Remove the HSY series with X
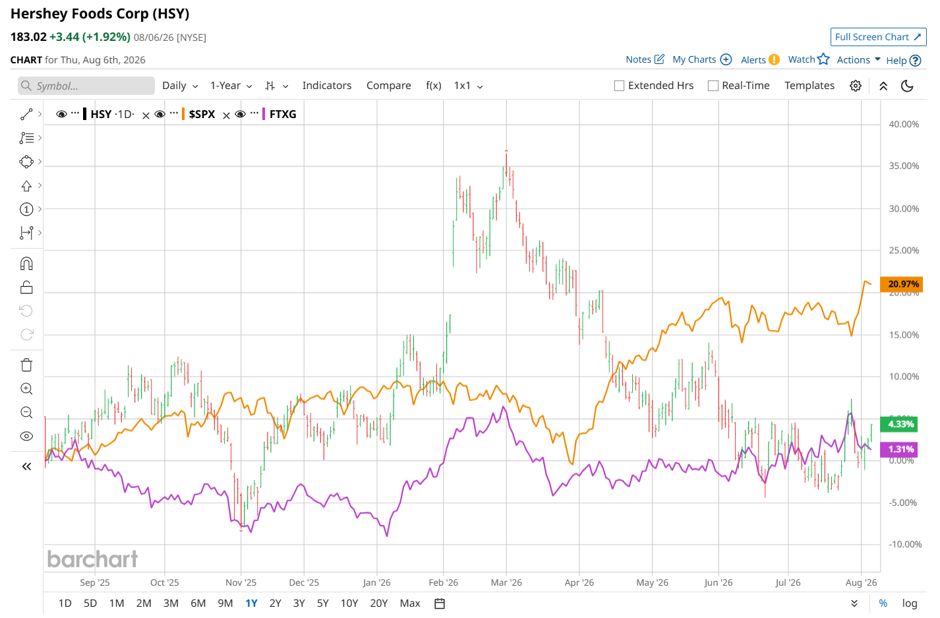Screen dimensions: 940x618 click(x=146, y=115)
